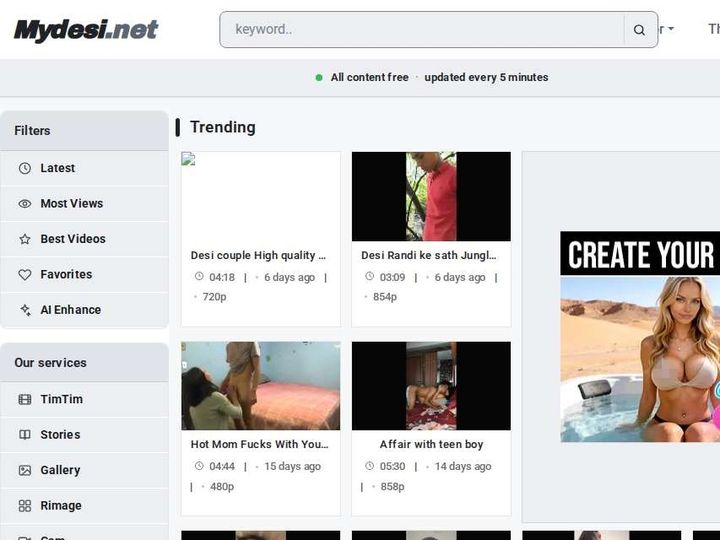Click the Our services panel heading

51,363
